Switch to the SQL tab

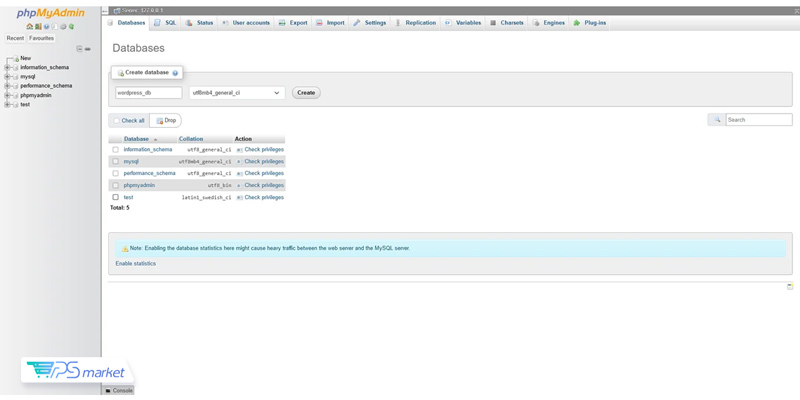tap(165, 23)
